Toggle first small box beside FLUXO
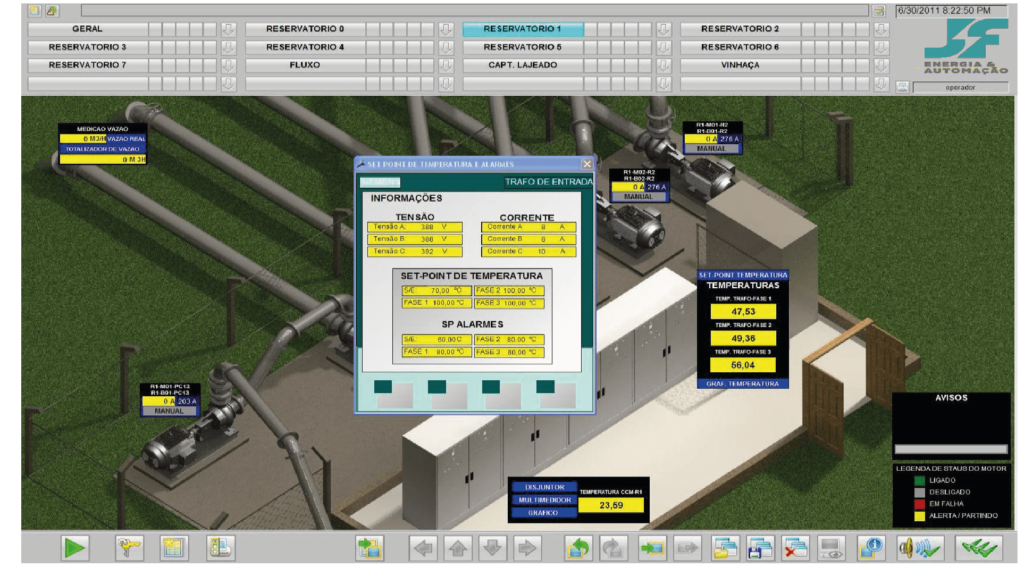Viewport: 1024px width, 576px height. [x=372, y=65]
